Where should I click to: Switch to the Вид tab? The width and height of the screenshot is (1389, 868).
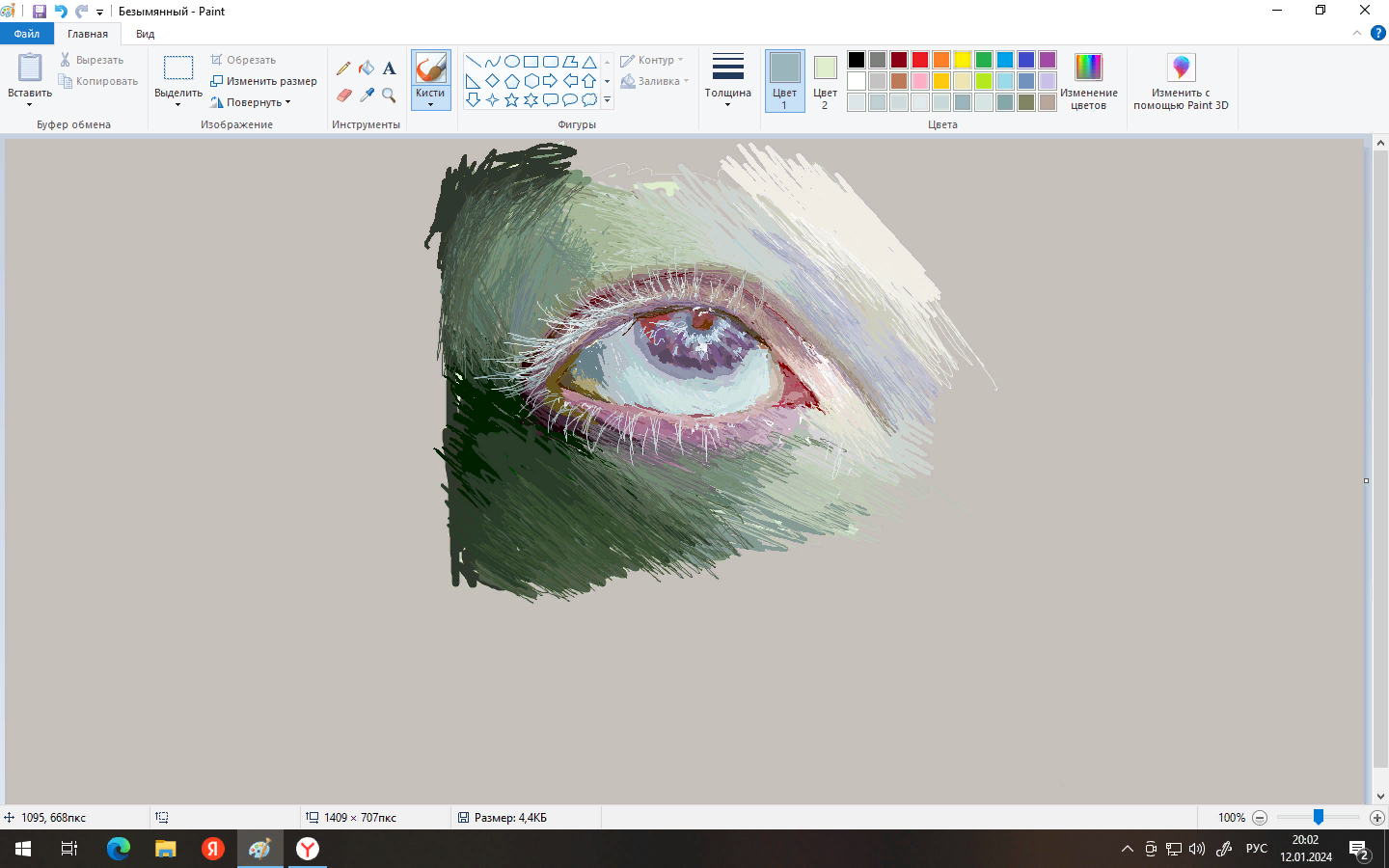point(145,34)
